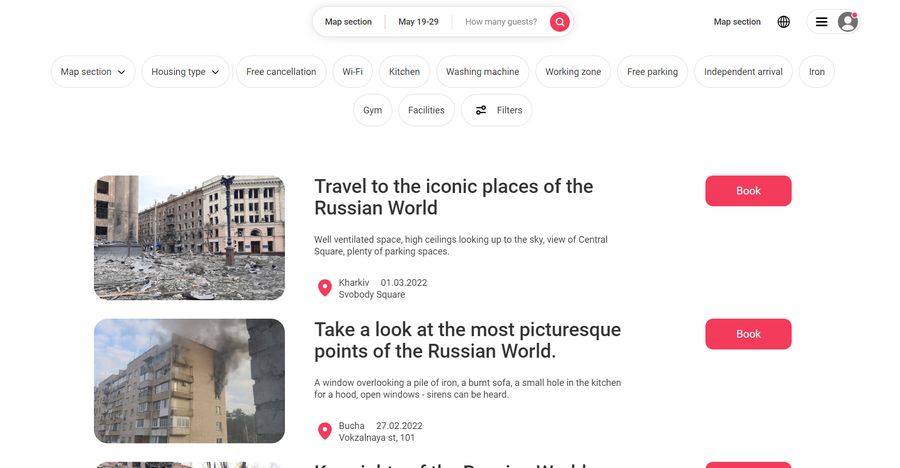Toggle the Gym filter chip

373,110
